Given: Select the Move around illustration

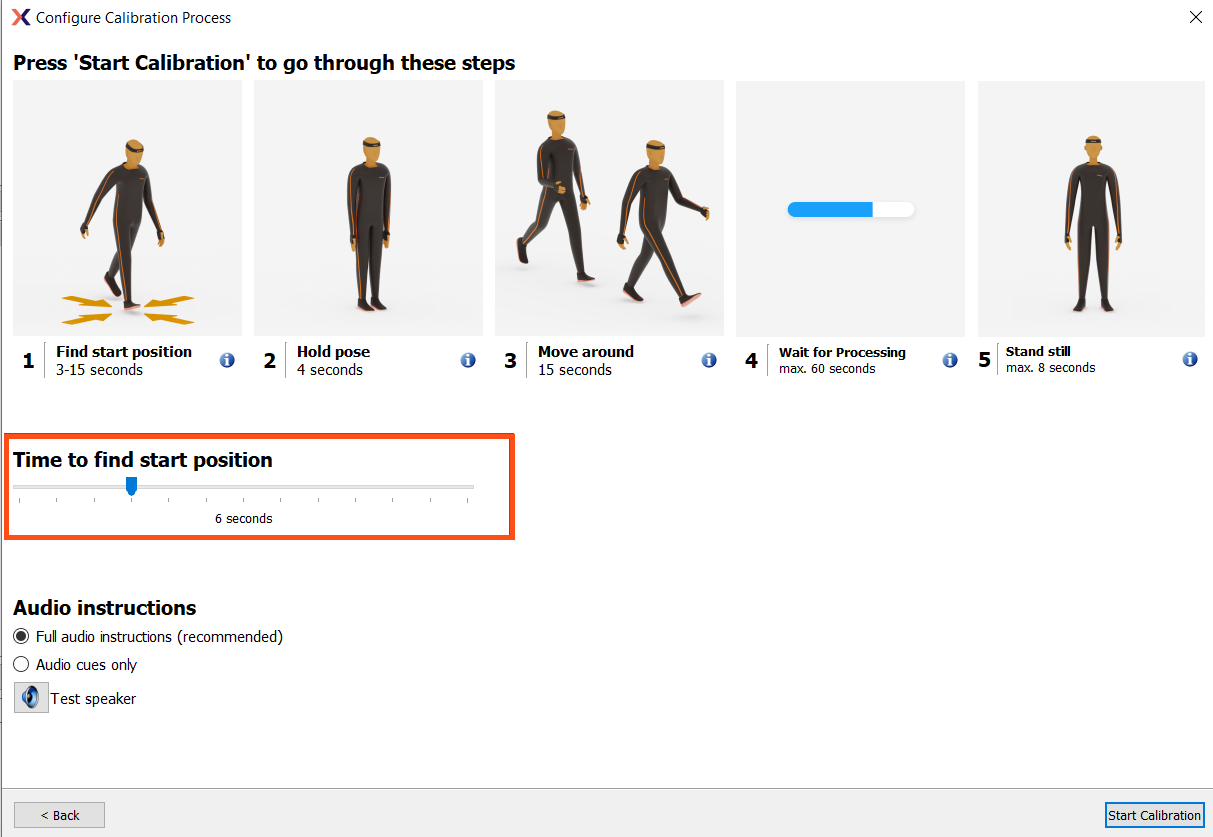Looking at the screenshot, I should pyautogui.click(x=609, y=207).
